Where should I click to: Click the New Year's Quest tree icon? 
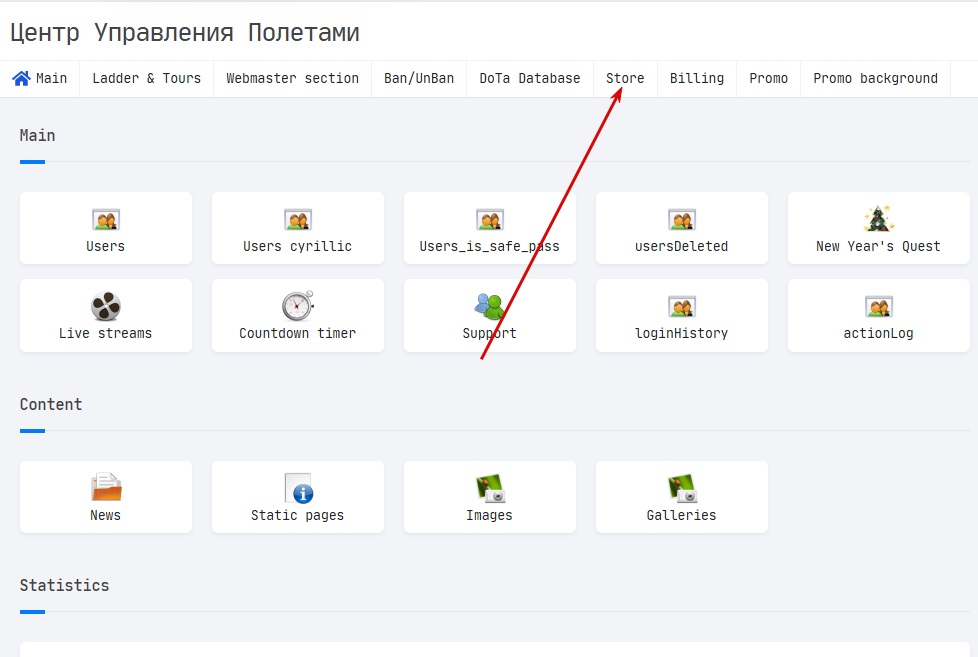878,219
